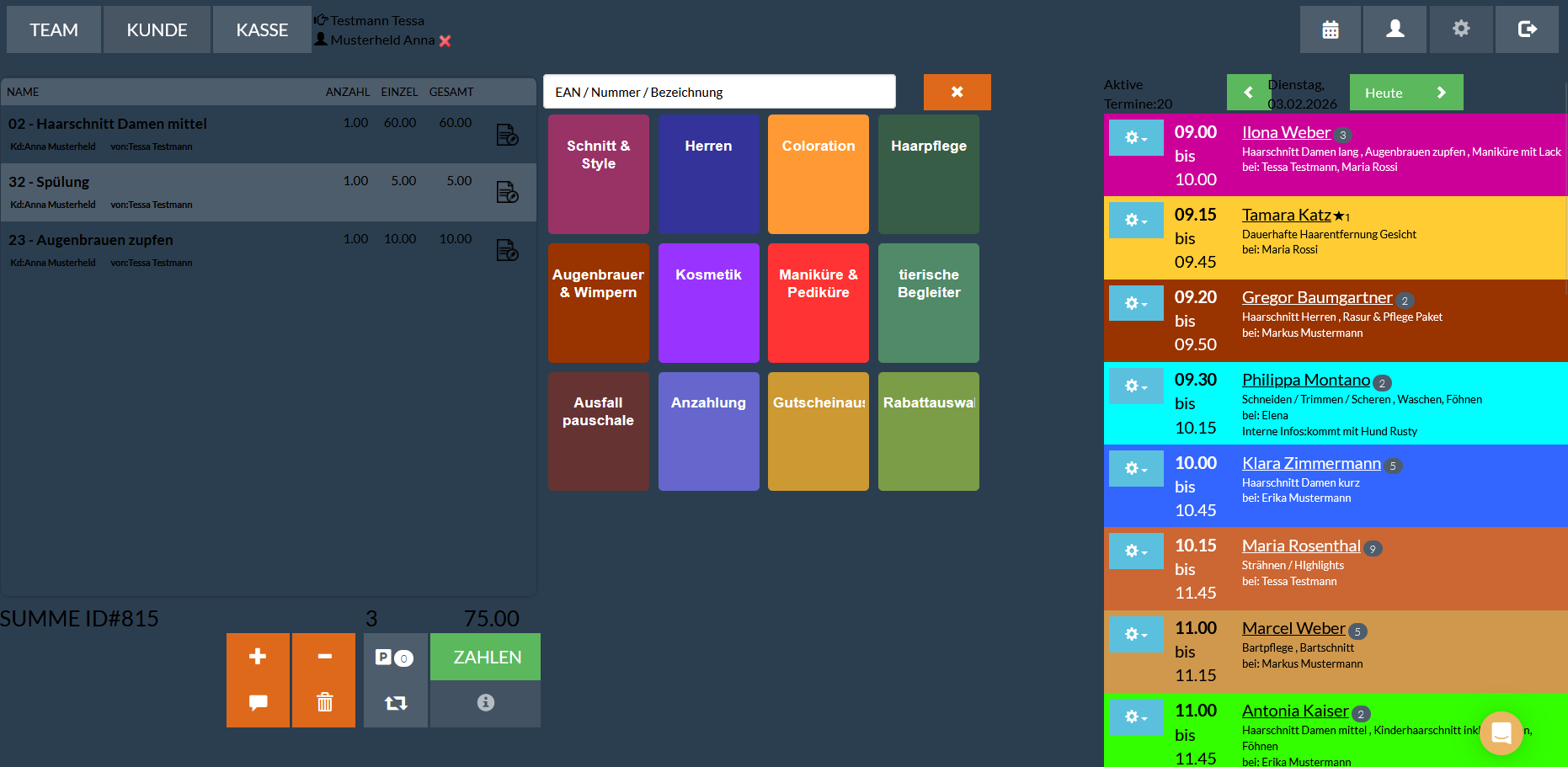This screenshot has height=767, width=1568.
Task: Open the info icon below ZAHLEN
Action: point(485,702)
